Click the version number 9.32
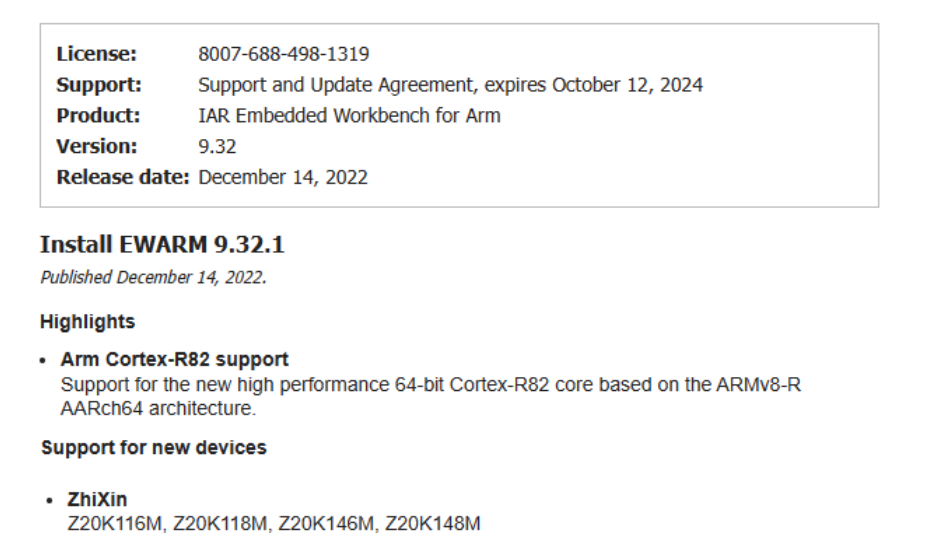 coord(217,147)
